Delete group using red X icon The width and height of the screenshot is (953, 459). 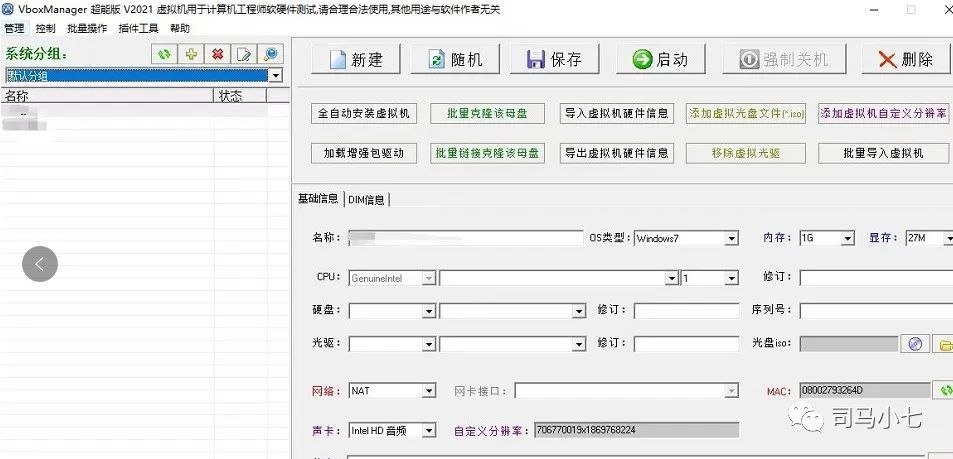[x=217, y=54]
